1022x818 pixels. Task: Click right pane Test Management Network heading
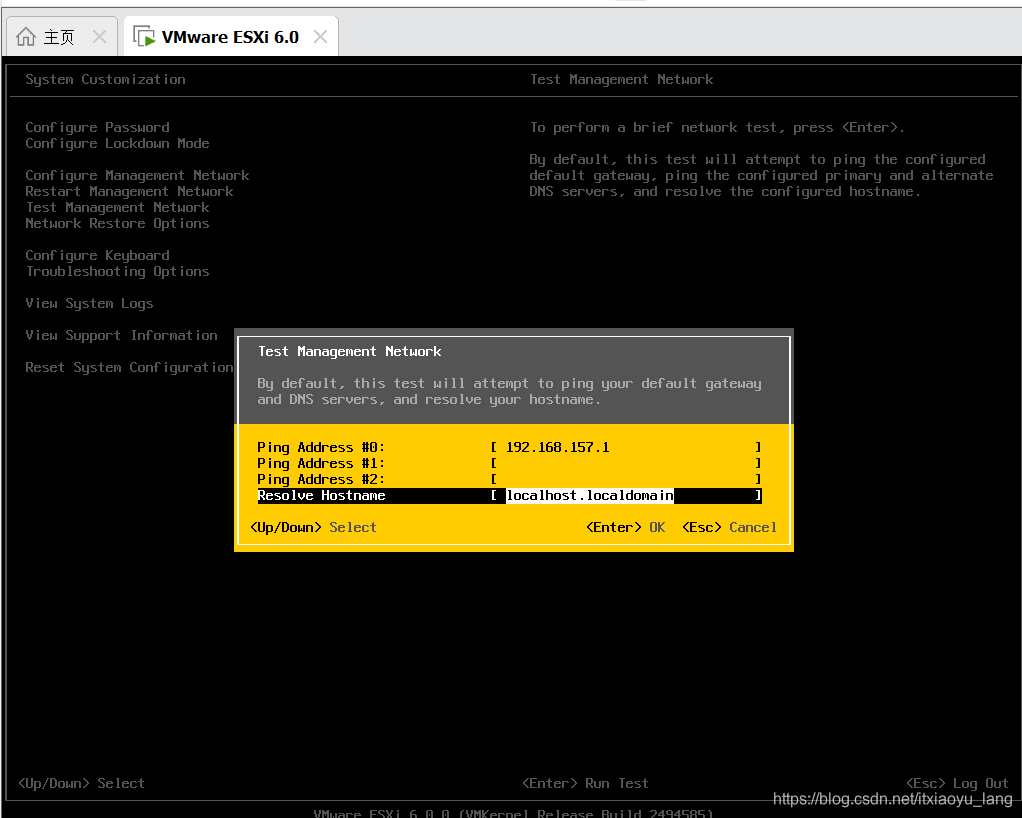(621, 80)
